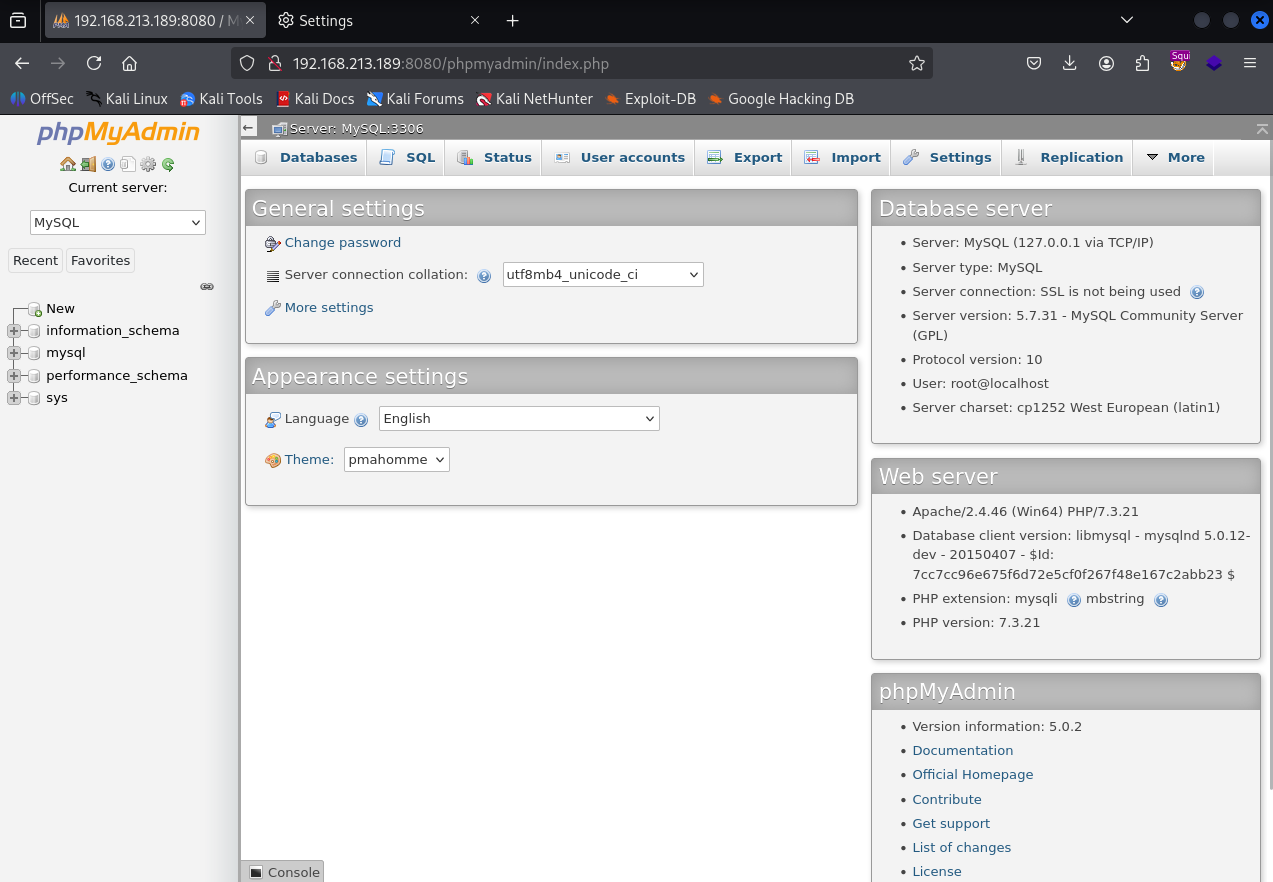This screenshot has width=1273, height=882.
Task: Click the log out door icon
Action: coord(88,164)
